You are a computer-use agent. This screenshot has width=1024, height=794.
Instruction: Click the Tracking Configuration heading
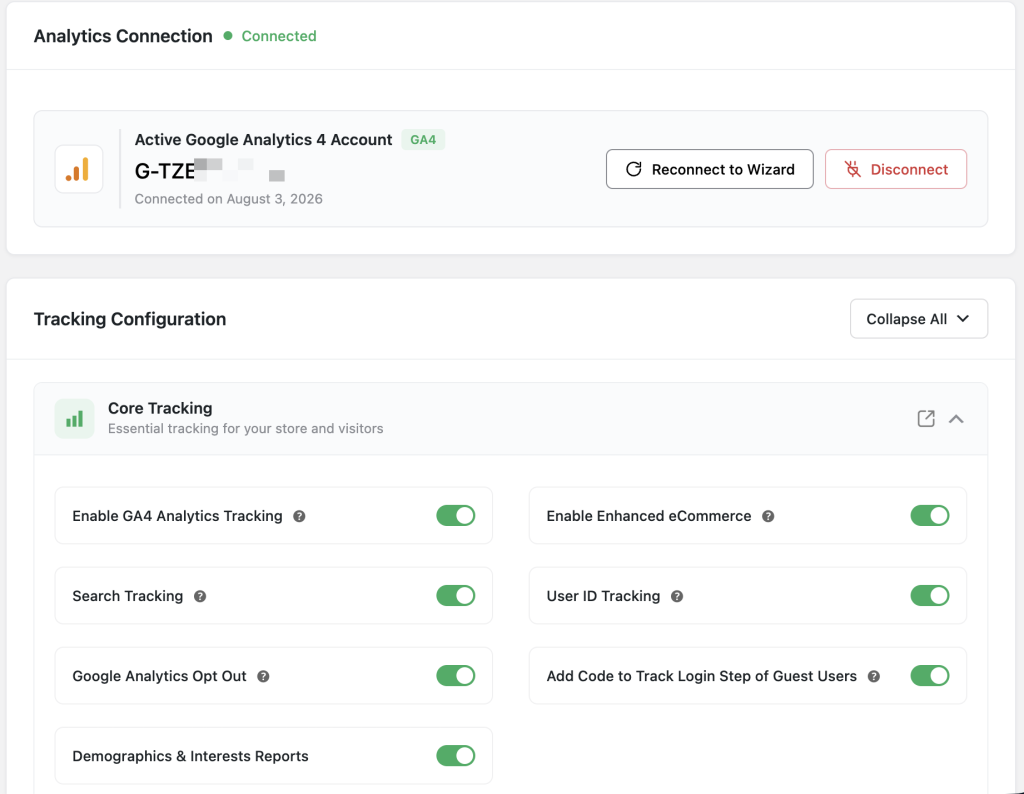point(130,319)
